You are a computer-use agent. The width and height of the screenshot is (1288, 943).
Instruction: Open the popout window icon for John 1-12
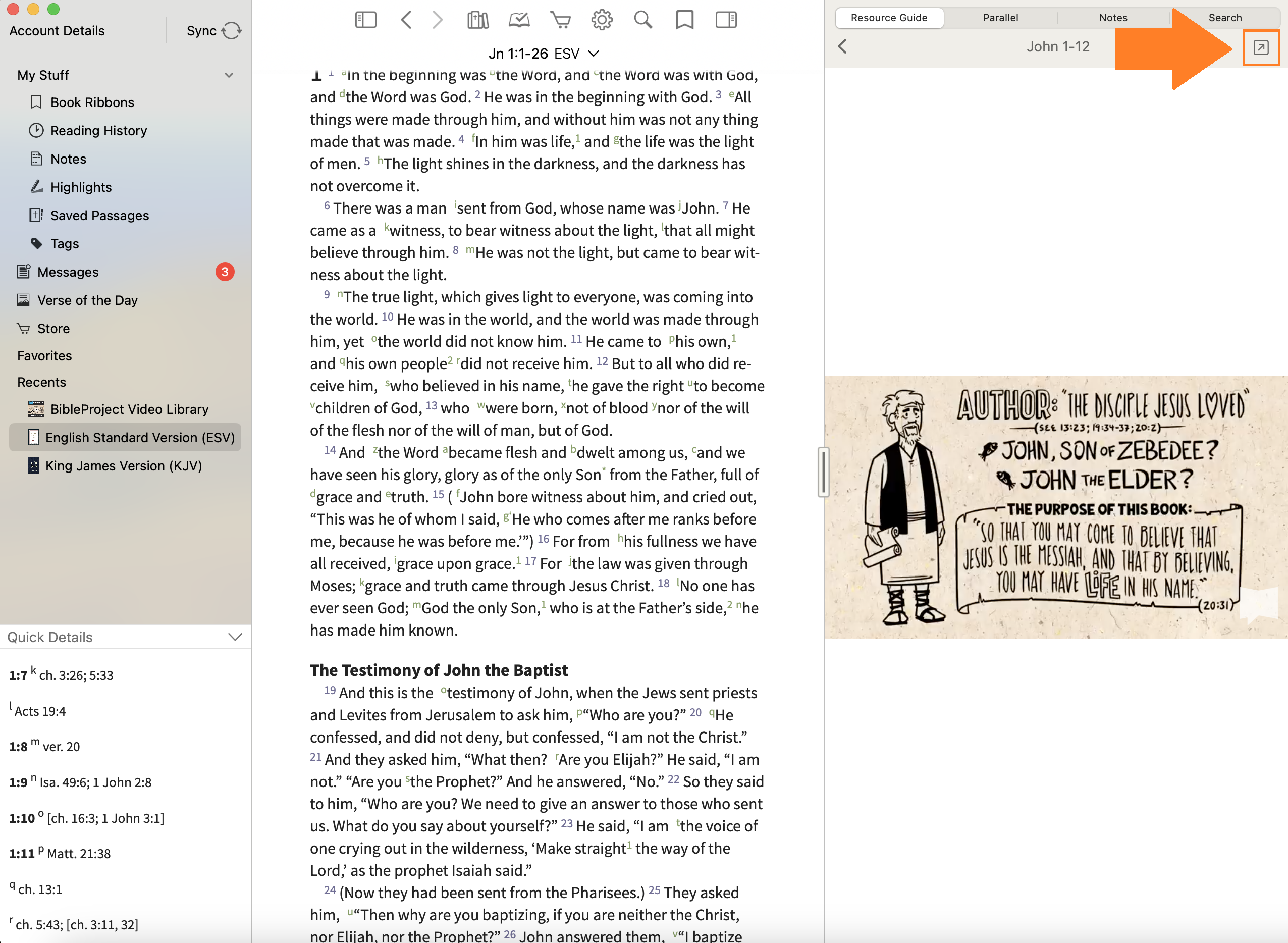coord(1261,47)
